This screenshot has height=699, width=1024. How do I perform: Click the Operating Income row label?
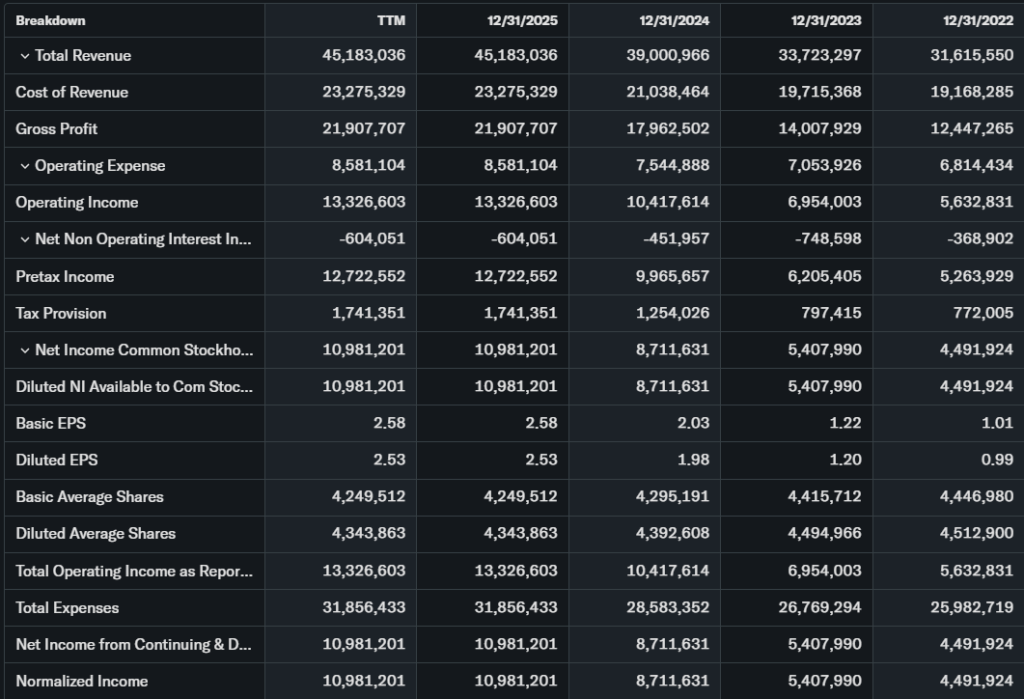point(77,202)
